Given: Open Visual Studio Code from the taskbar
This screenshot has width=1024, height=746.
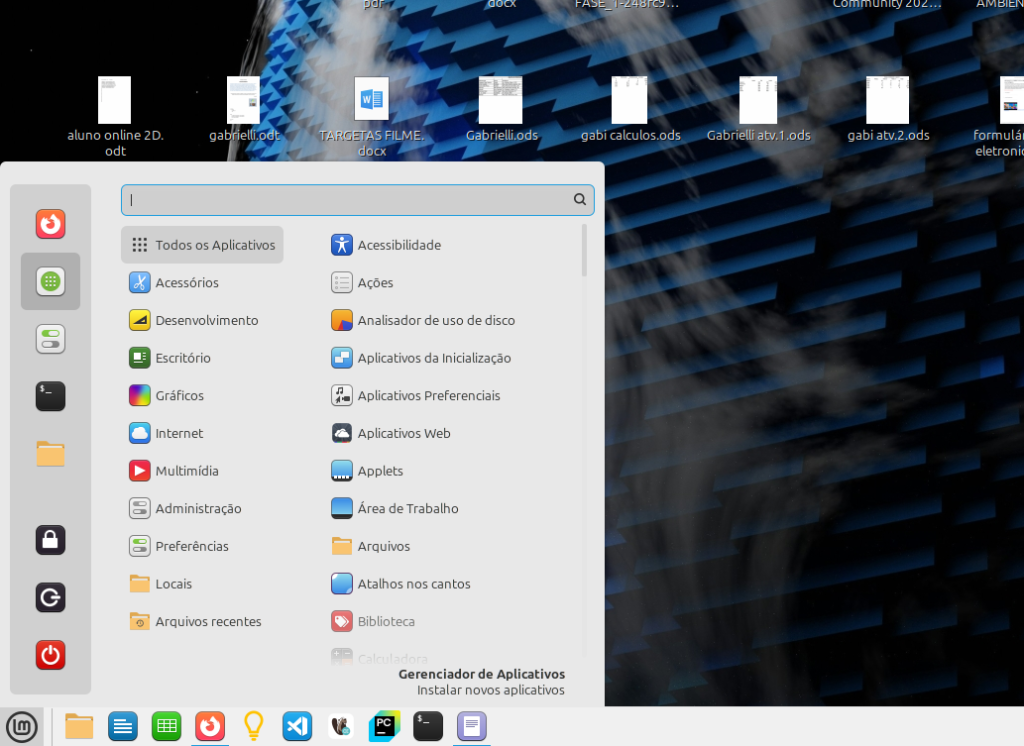Looking at the screenshot, I should tap(297, 726).
